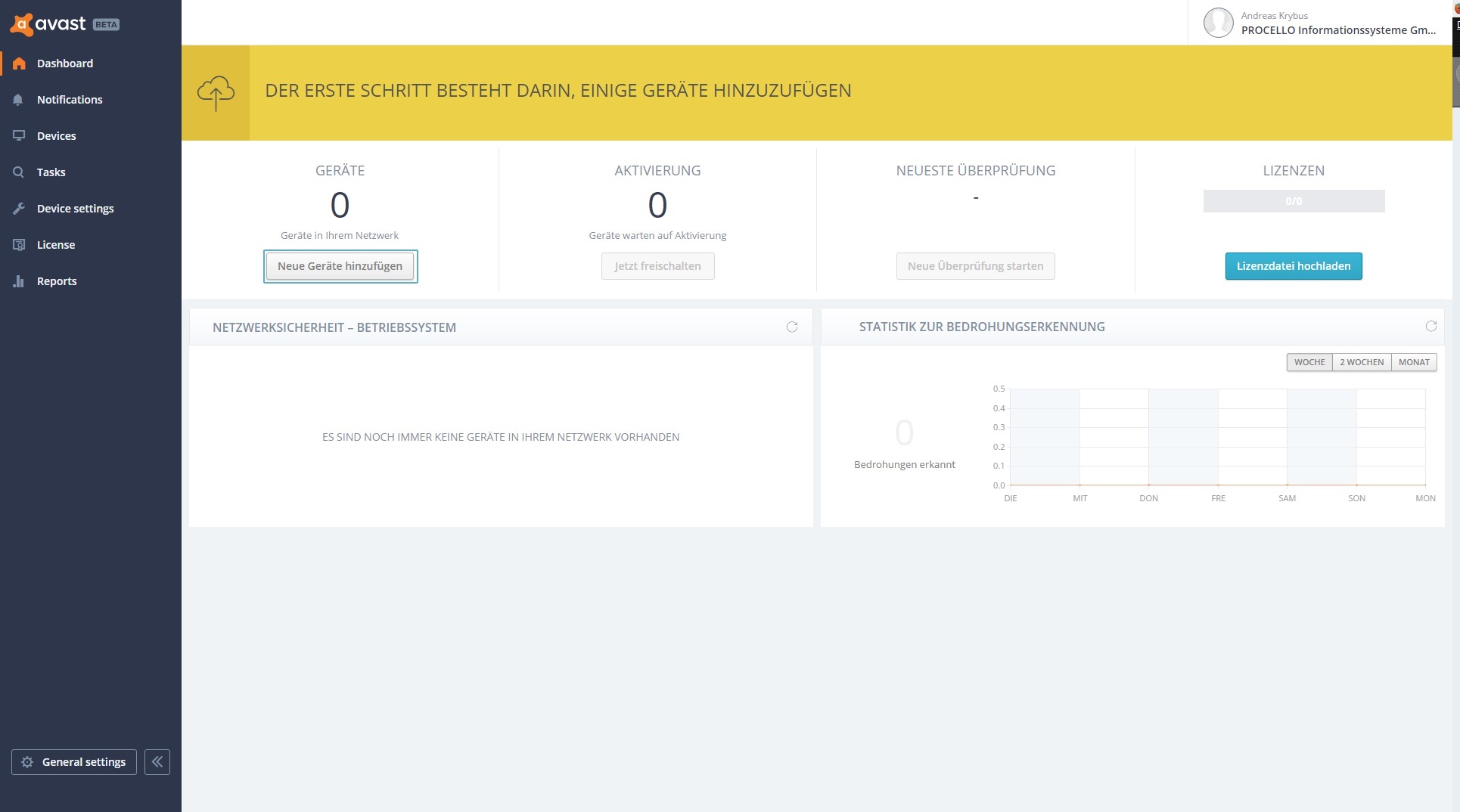Click the NEUESTE ÜBERPRÜFUNG card heading
This screenshot has height=812, width=1460.
coord(976,171)
